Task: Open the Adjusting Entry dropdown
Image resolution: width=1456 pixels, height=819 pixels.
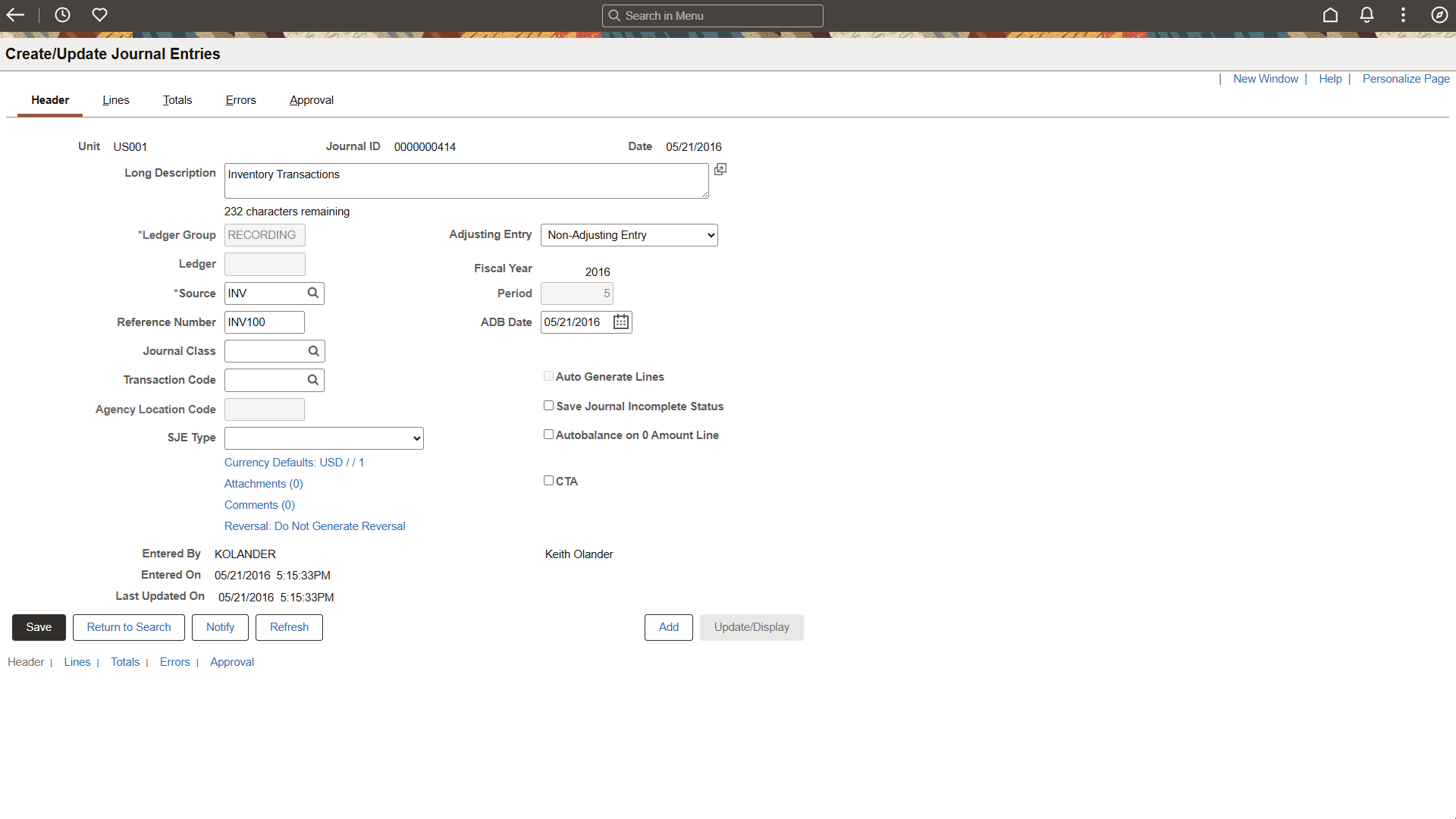Action: pos(629,235)
